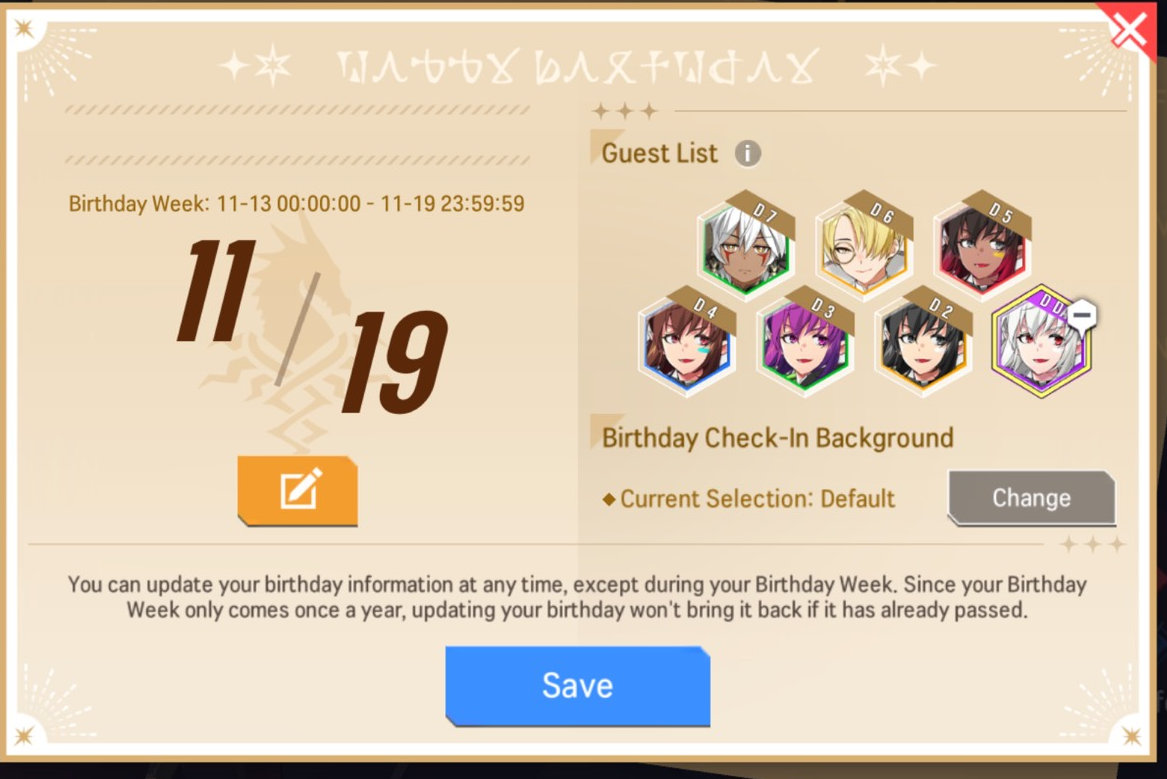Click the Birthday Week date range text
This screenshot has height=779, width=1167.
[x=296, y=204]
